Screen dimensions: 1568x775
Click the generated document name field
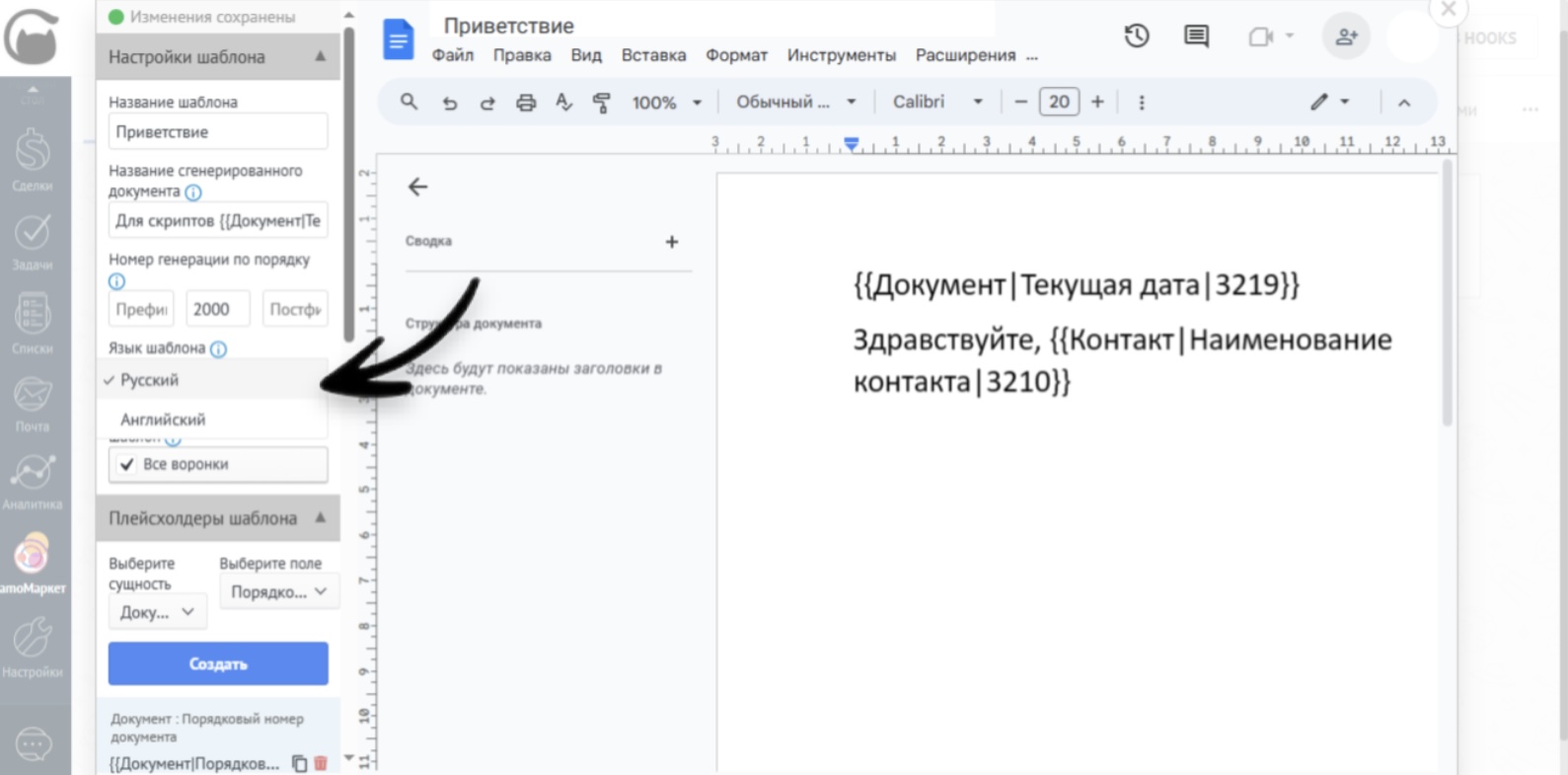click(218, 220)
